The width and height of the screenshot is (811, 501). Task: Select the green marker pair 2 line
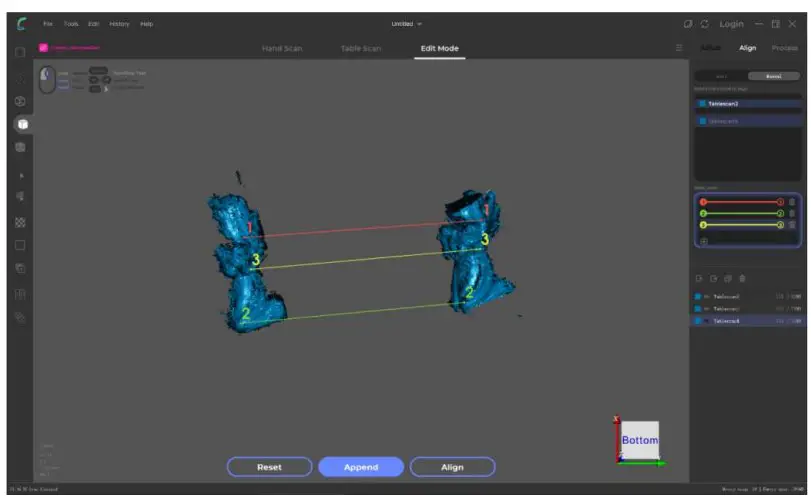point(742,214)
